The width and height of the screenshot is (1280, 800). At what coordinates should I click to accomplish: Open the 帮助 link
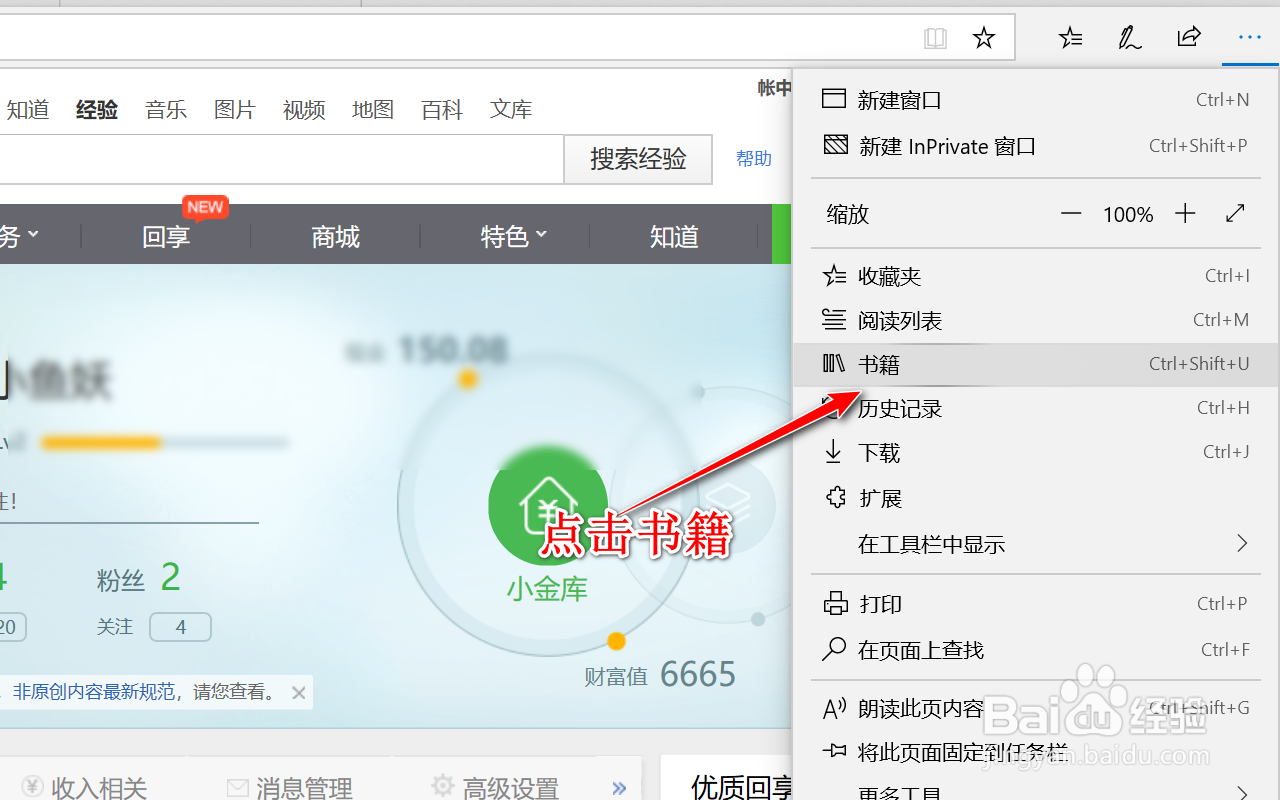(754, 158)
